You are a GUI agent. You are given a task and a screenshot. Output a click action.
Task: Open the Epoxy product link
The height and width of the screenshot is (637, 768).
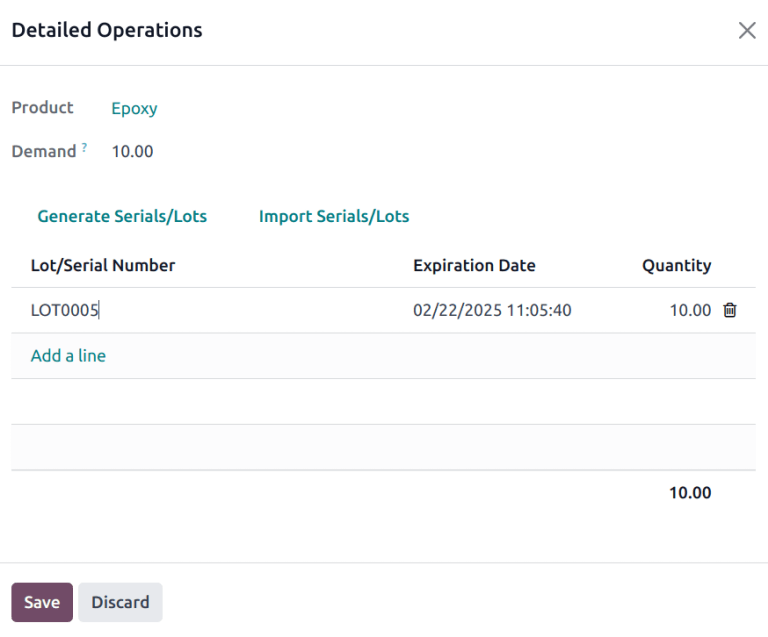pos(134,108)
